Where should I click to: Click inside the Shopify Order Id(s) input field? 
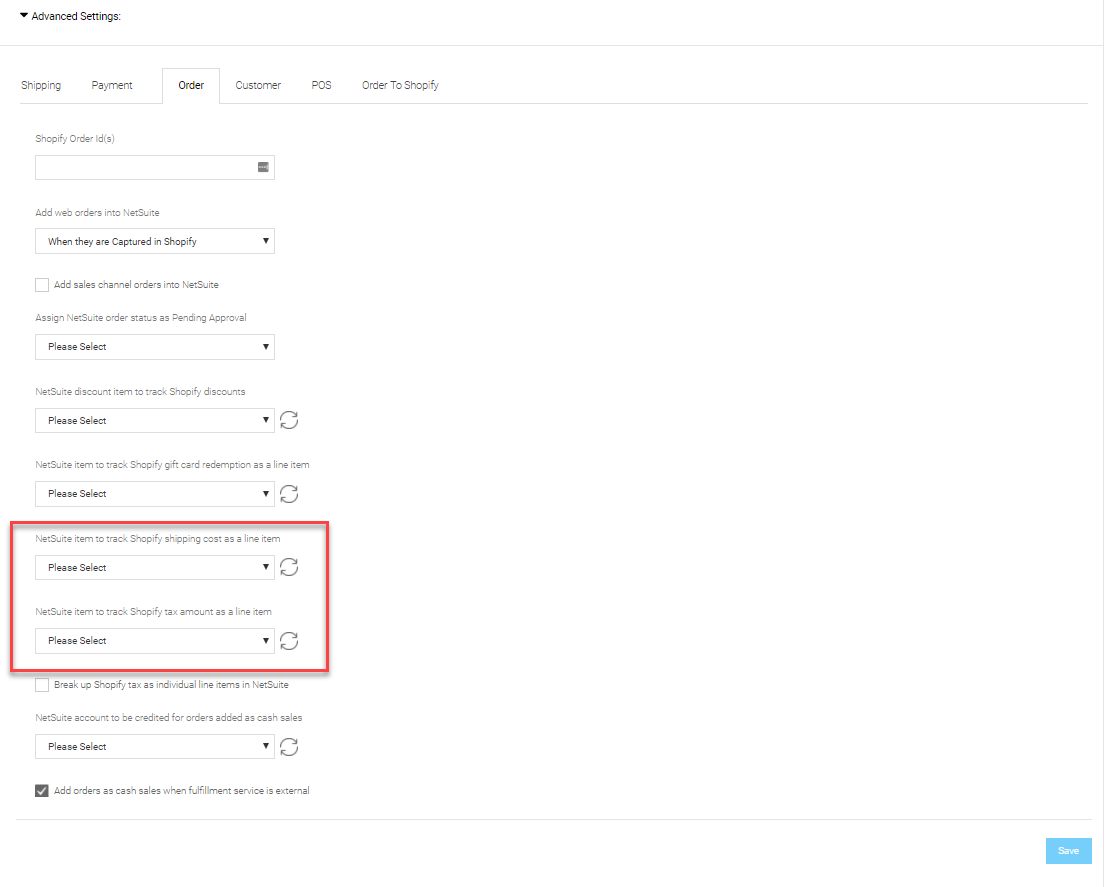click(140, 167)
